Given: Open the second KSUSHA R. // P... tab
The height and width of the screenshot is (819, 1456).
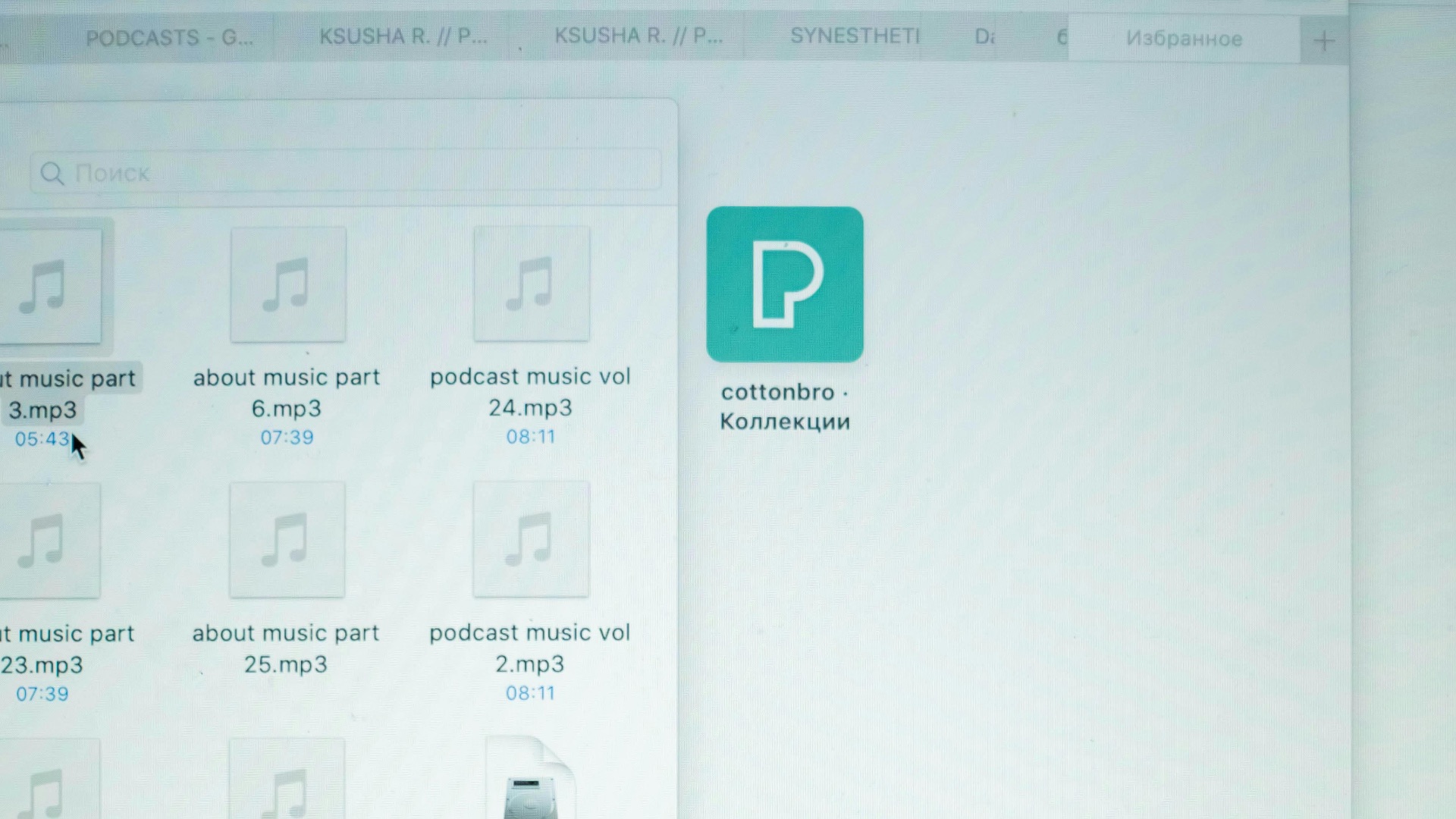Looking at the screenshot, I should [x=638, y=36].
